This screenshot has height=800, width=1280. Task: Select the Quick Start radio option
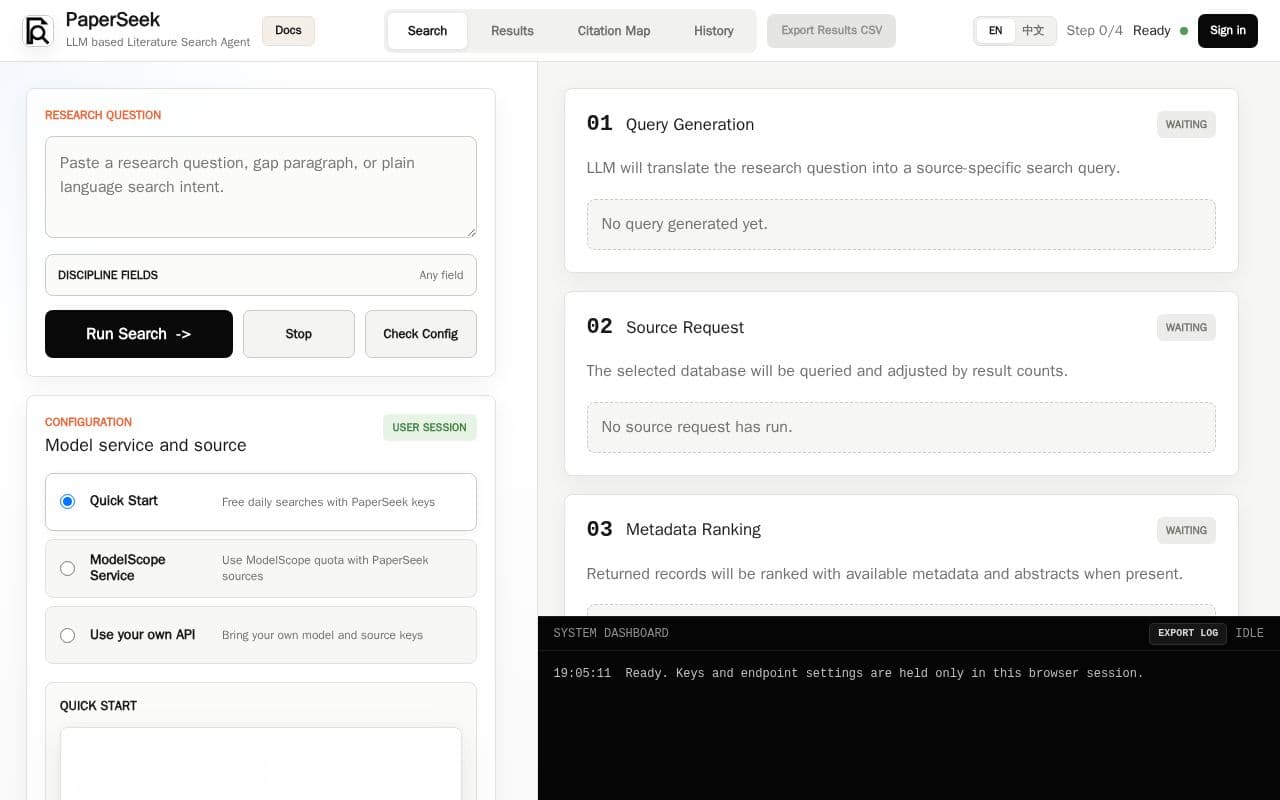[67, 502]
